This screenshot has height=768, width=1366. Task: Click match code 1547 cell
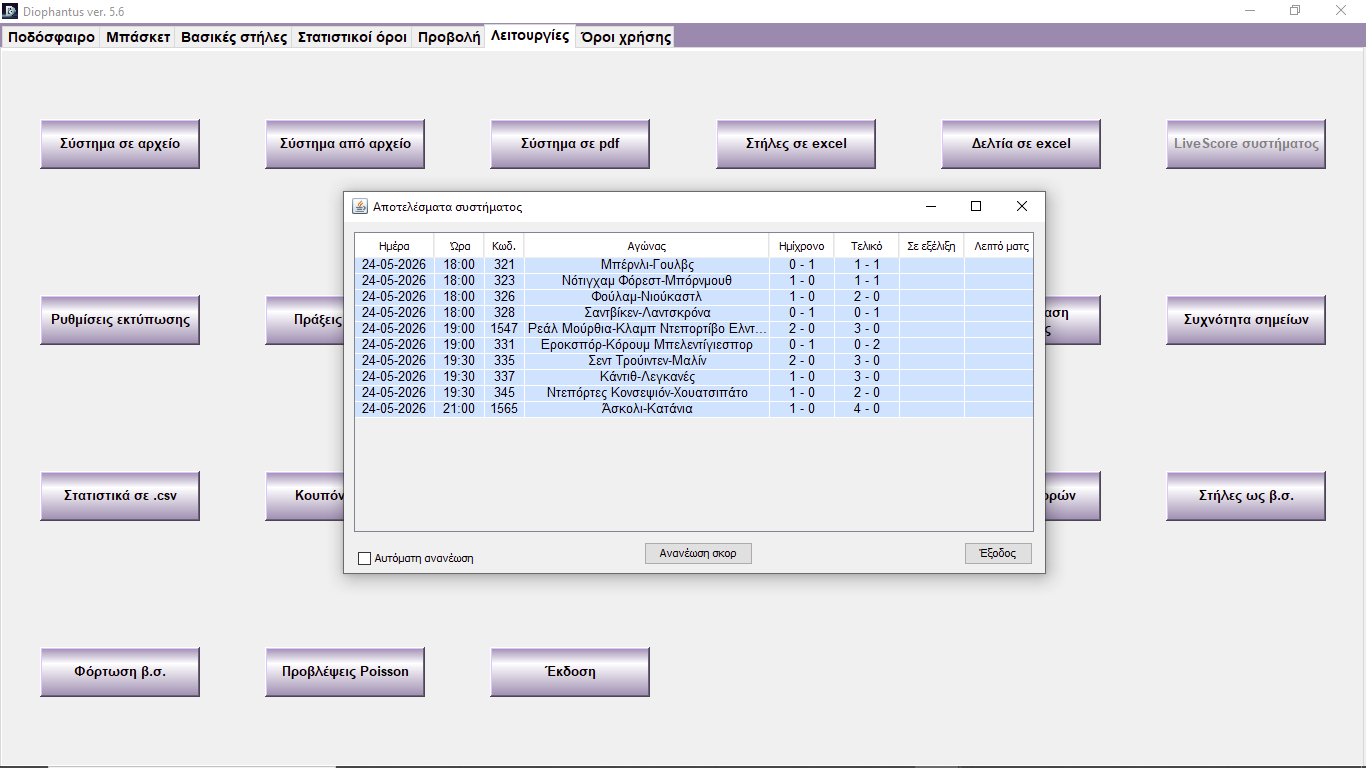tap(504, 329)
